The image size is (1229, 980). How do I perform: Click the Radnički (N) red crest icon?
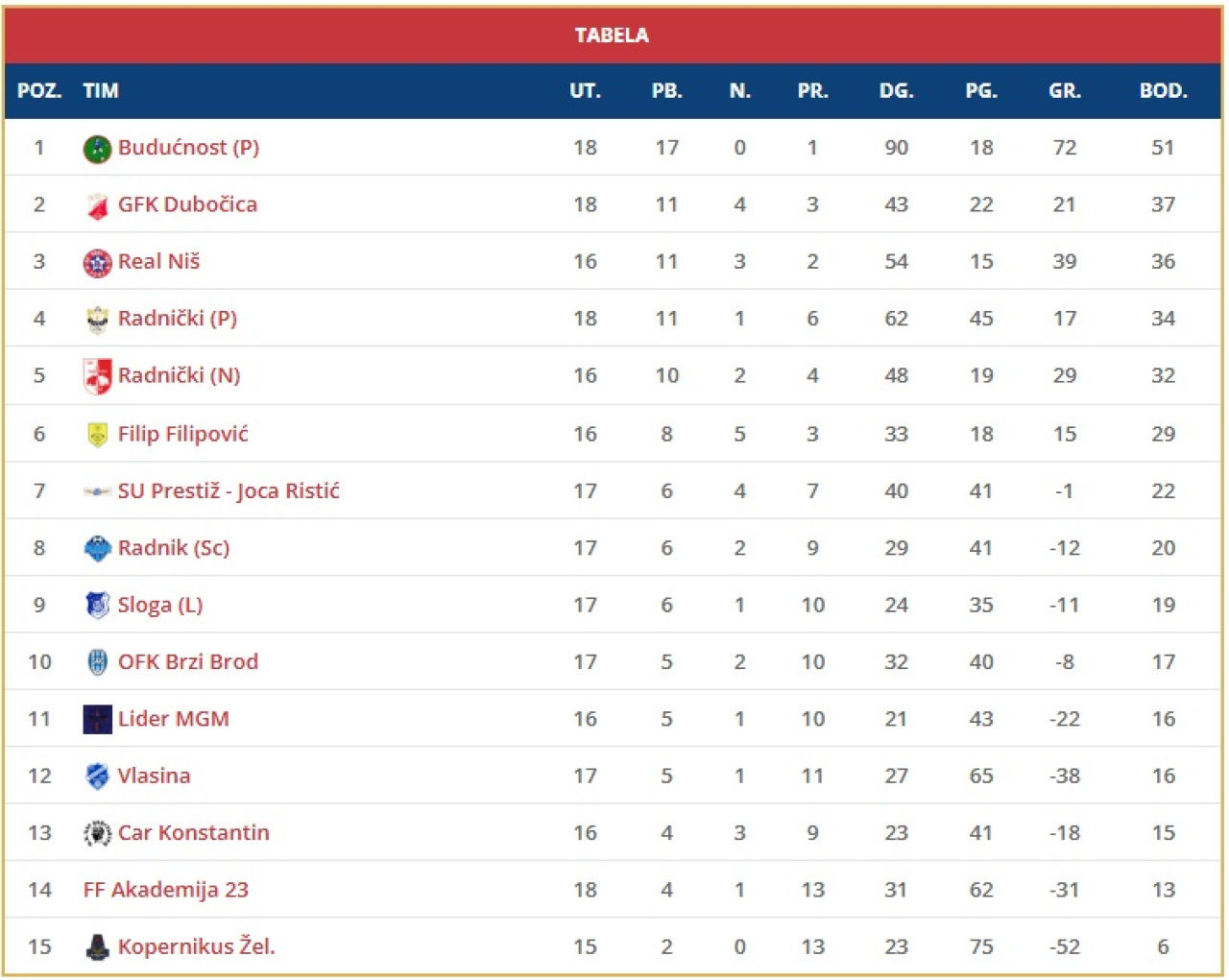[x=97, y=376]
